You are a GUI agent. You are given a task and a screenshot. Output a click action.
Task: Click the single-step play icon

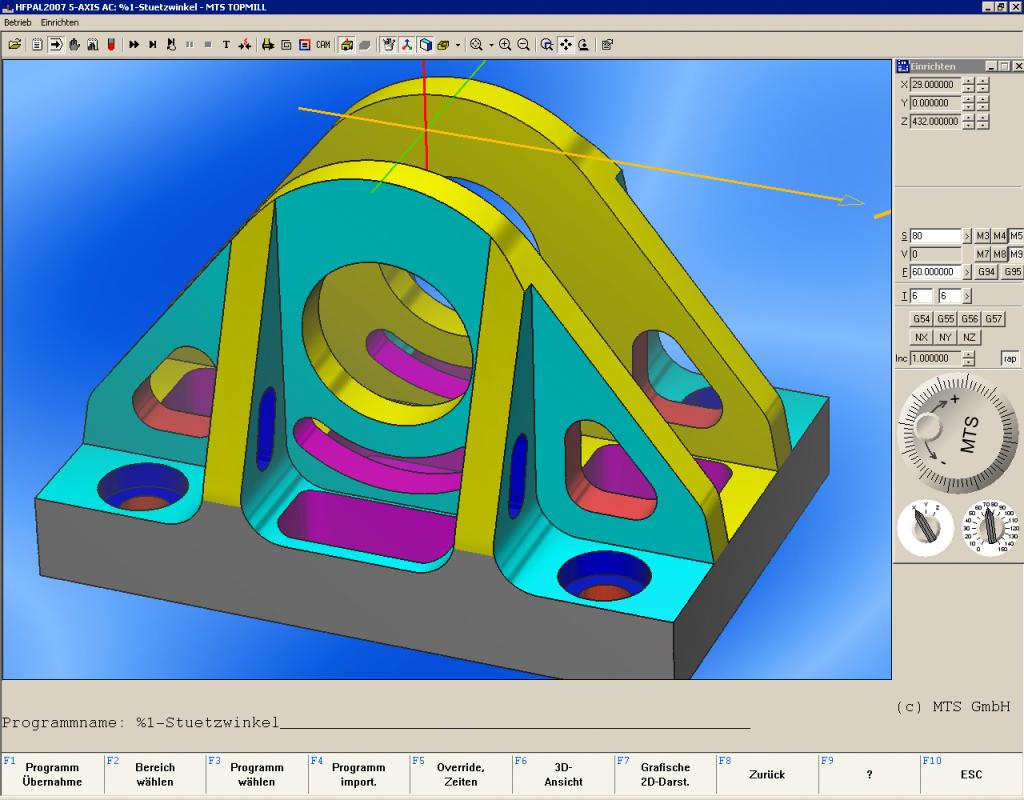152,44
